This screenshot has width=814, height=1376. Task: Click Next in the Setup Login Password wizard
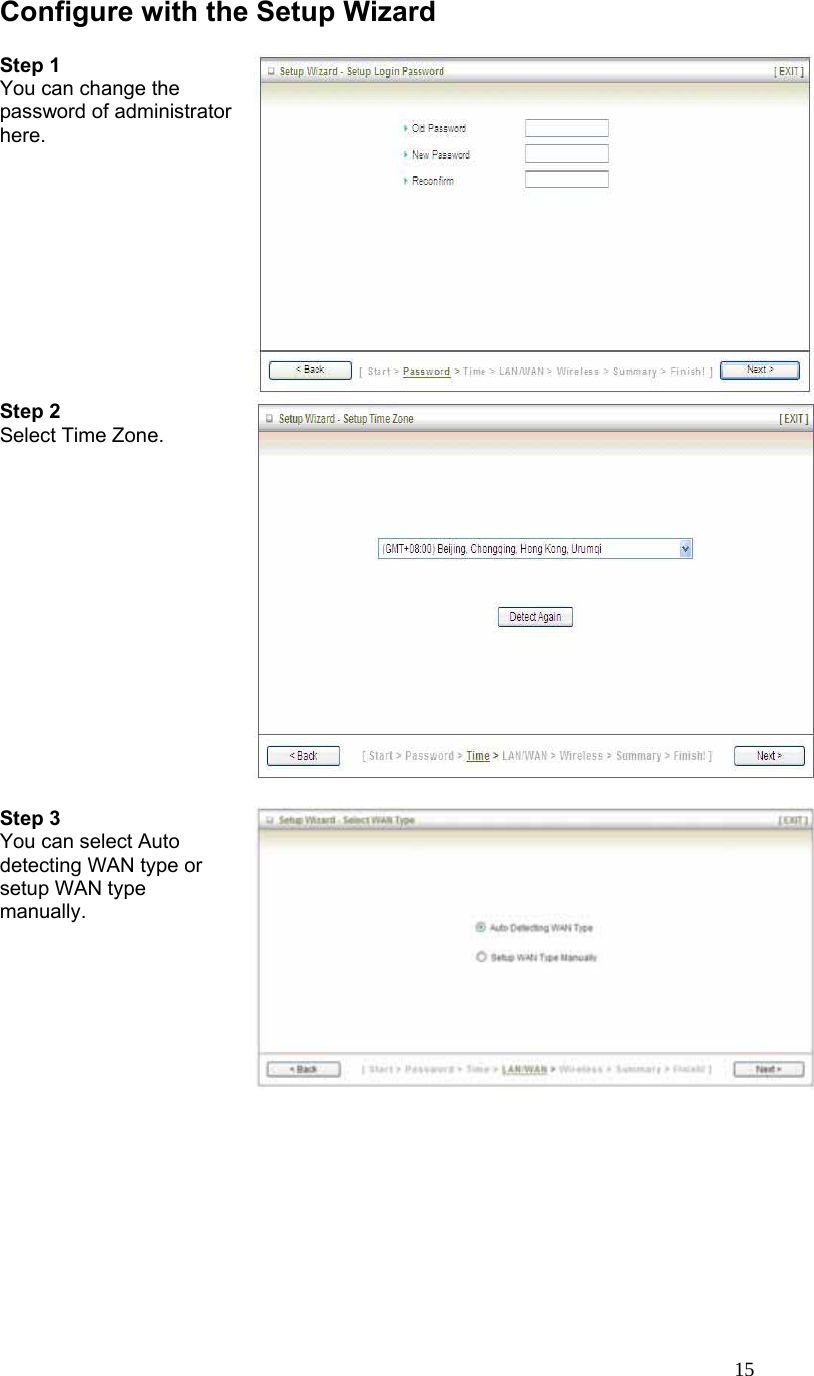coord(760,370)
